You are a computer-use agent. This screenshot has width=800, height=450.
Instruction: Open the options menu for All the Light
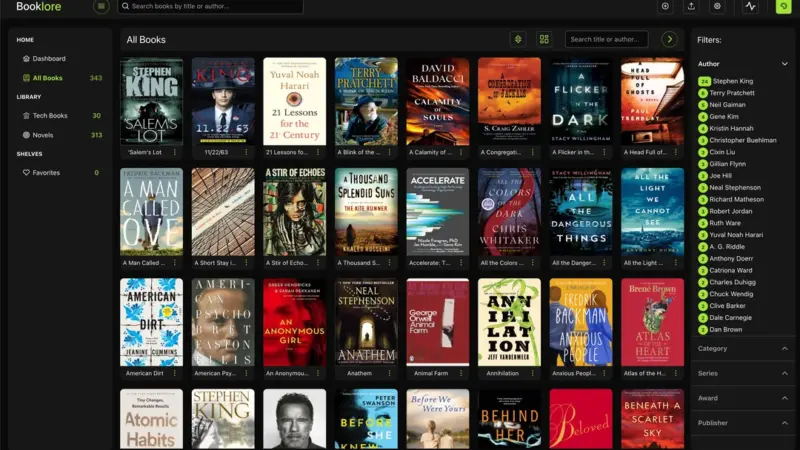click(x=676, y=263)
